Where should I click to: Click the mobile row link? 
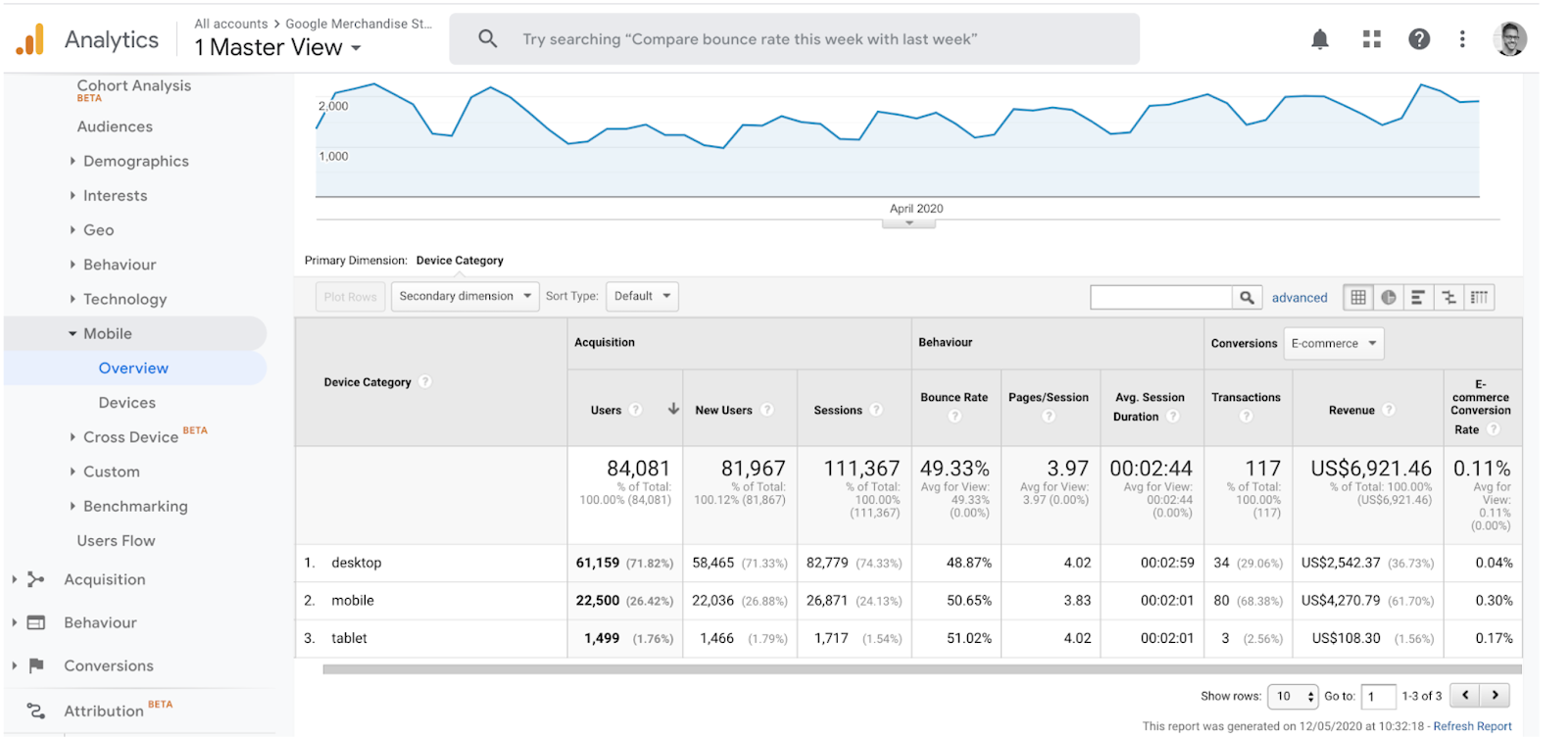tap(353, 600)
